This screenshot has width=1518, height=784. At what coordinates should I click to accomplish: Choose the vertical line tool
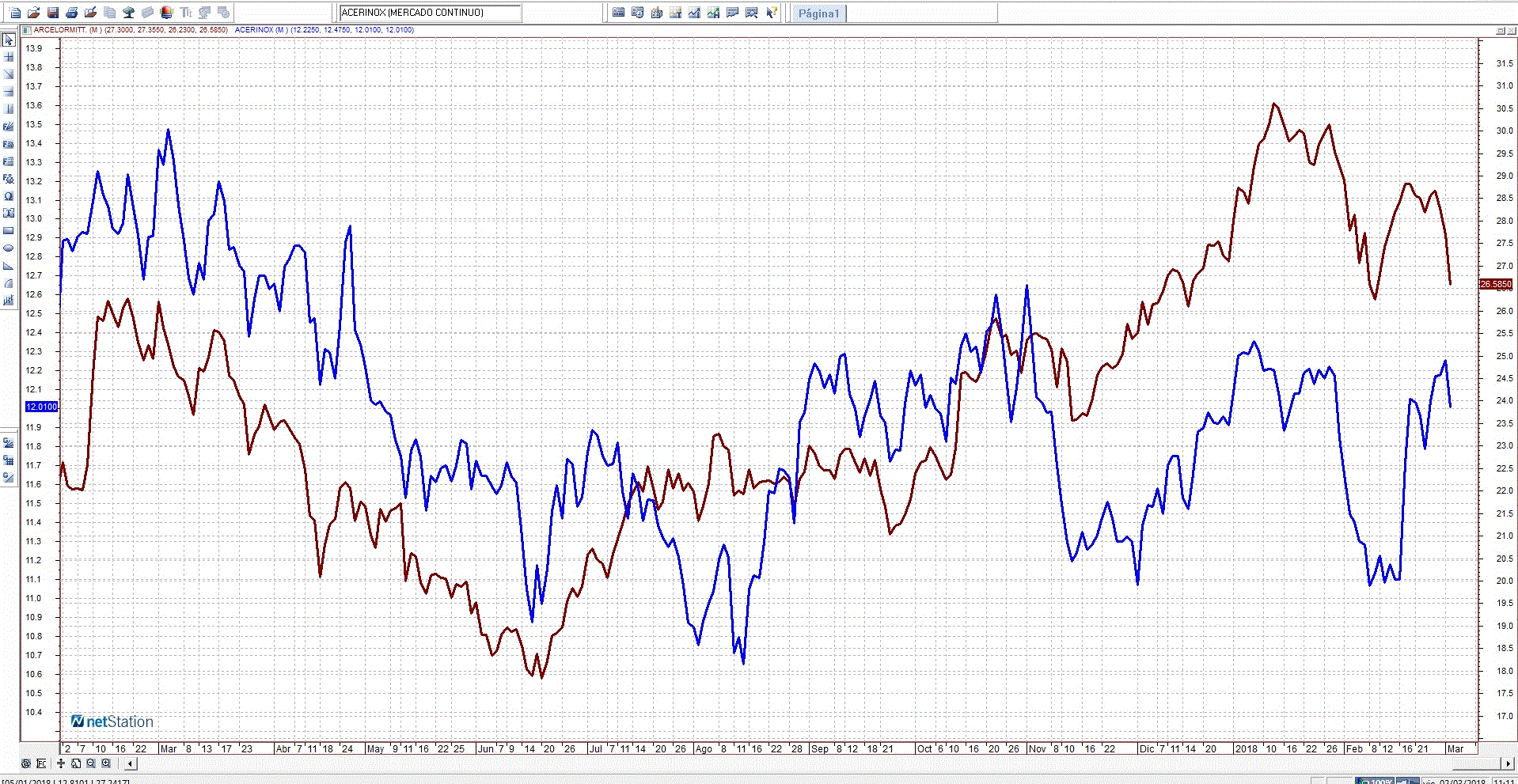[x=9, y=109]
